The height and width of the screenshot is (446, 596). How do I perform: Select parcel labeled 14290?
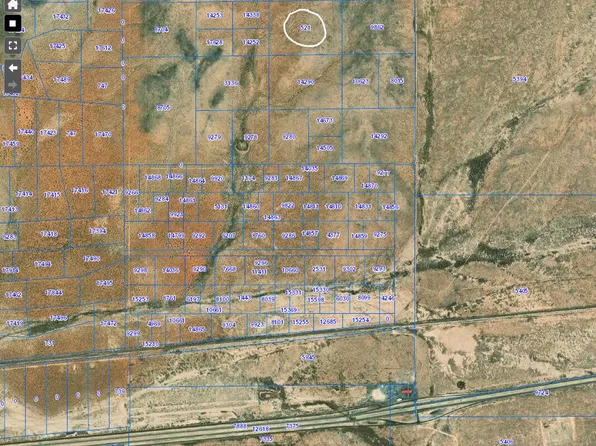(306, 82)
